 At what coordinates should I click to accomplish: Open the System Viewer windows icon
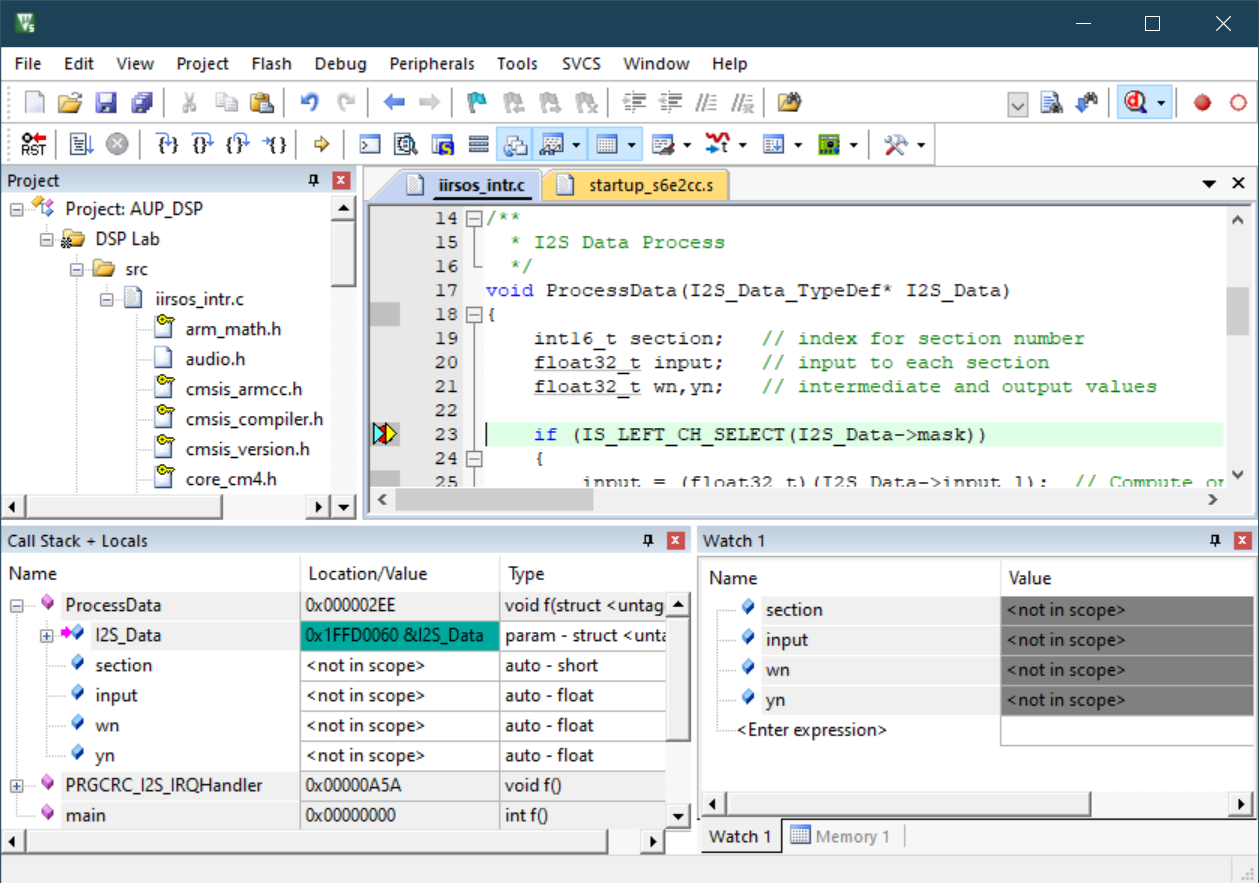click(829, 145)
